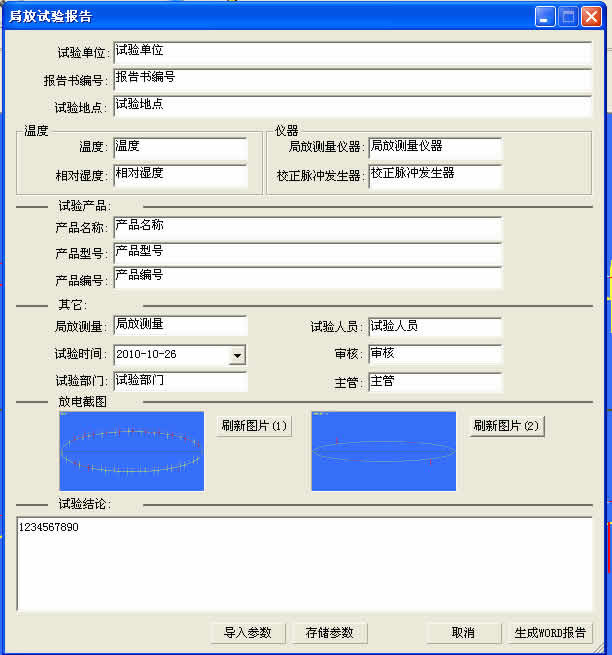Click the 试验单位 input field

[353, 53]
